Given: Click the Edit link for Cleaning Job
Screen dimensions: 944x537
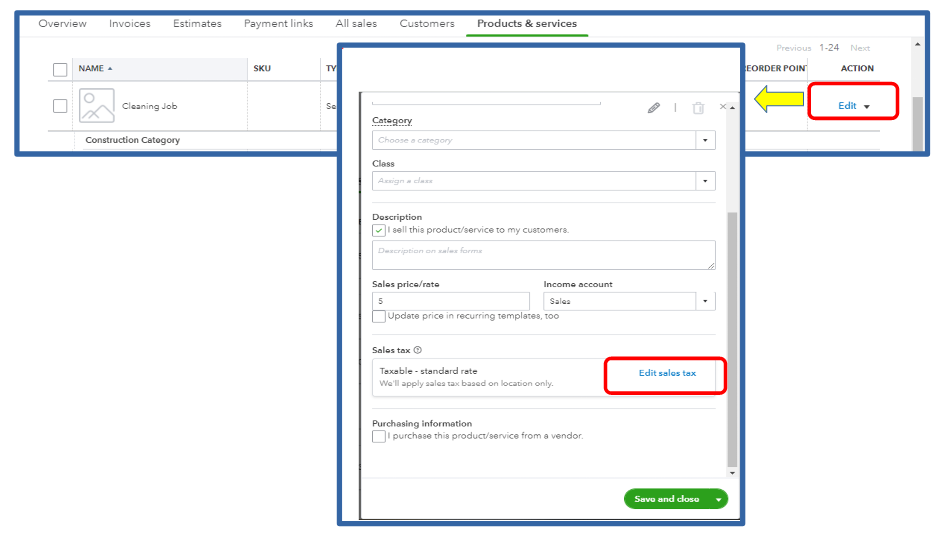Looking at the screenshot, I should pos(847,106).
